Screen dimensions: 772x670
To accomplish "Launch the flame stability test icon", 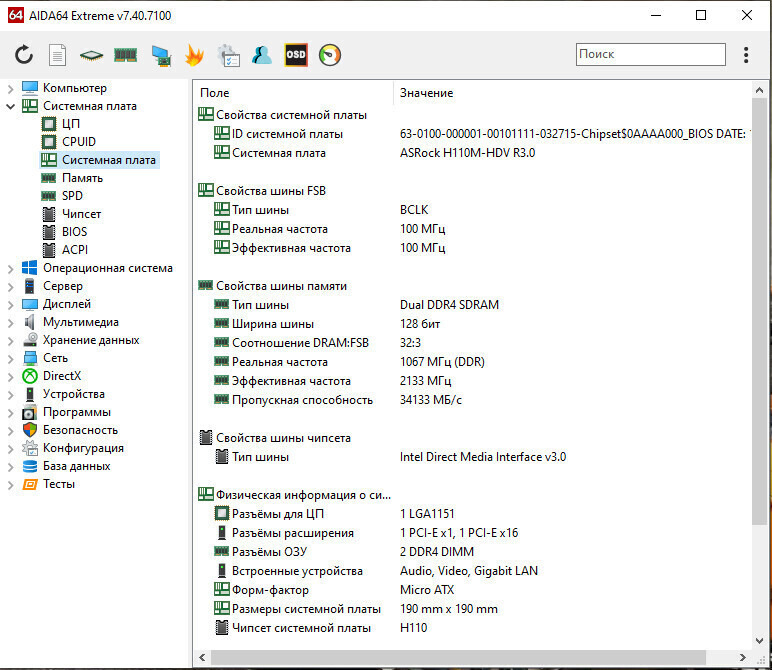I will (194, 55).
